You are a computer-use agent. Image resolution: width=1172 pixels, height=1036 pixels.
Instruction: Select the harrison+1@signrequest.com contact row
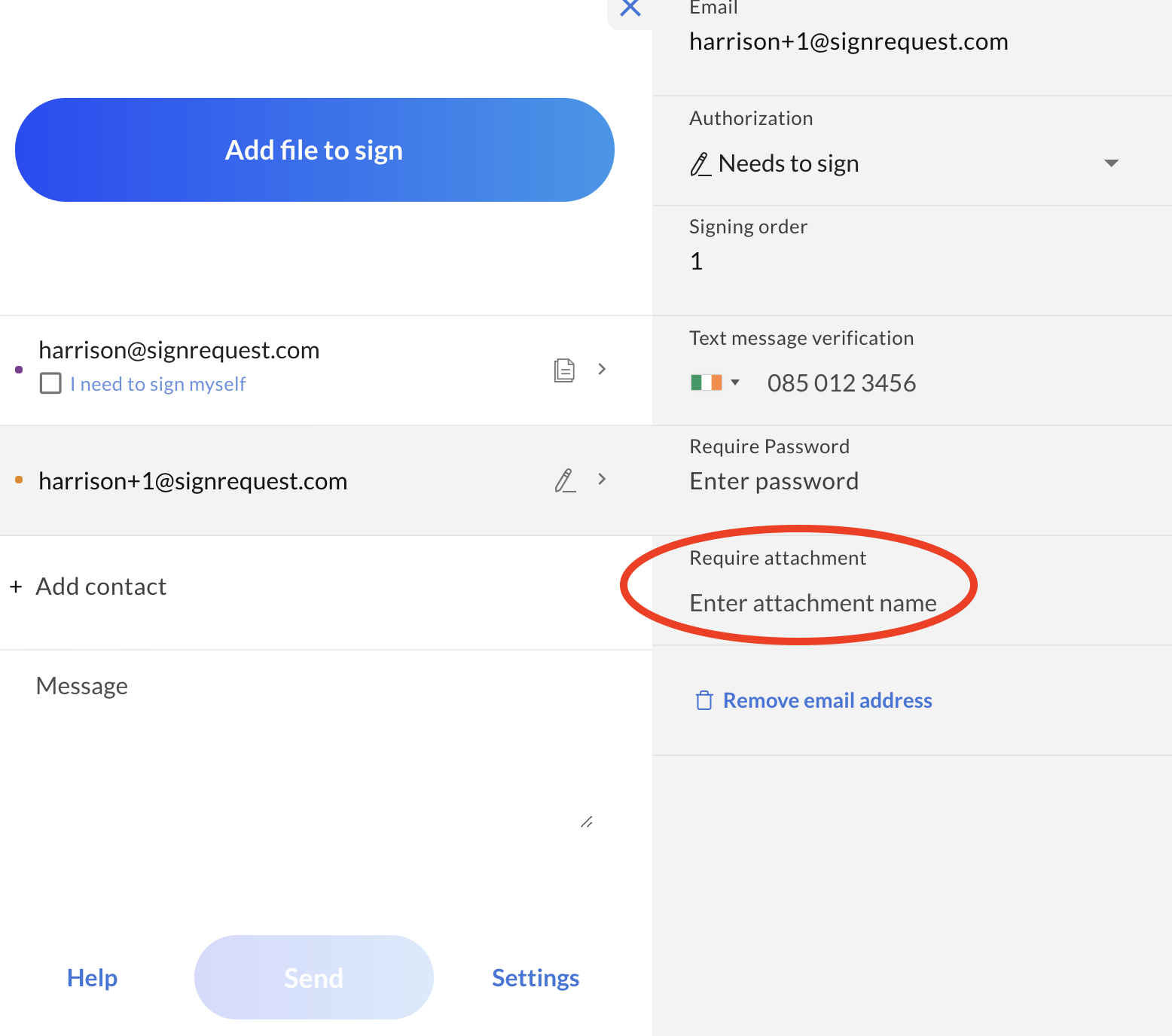click(x=326, y=480)
